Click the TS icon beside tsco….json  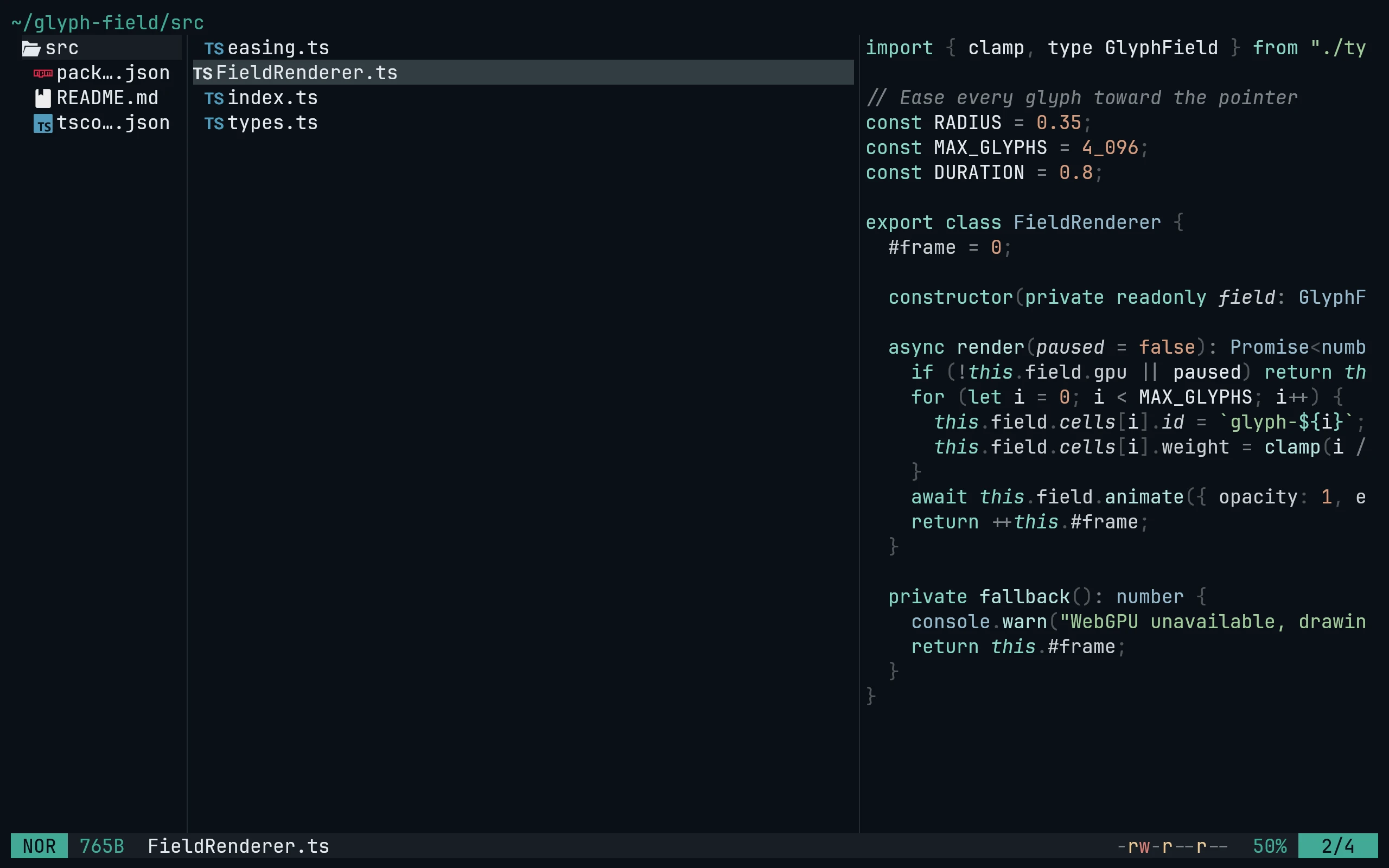point(43,124)
